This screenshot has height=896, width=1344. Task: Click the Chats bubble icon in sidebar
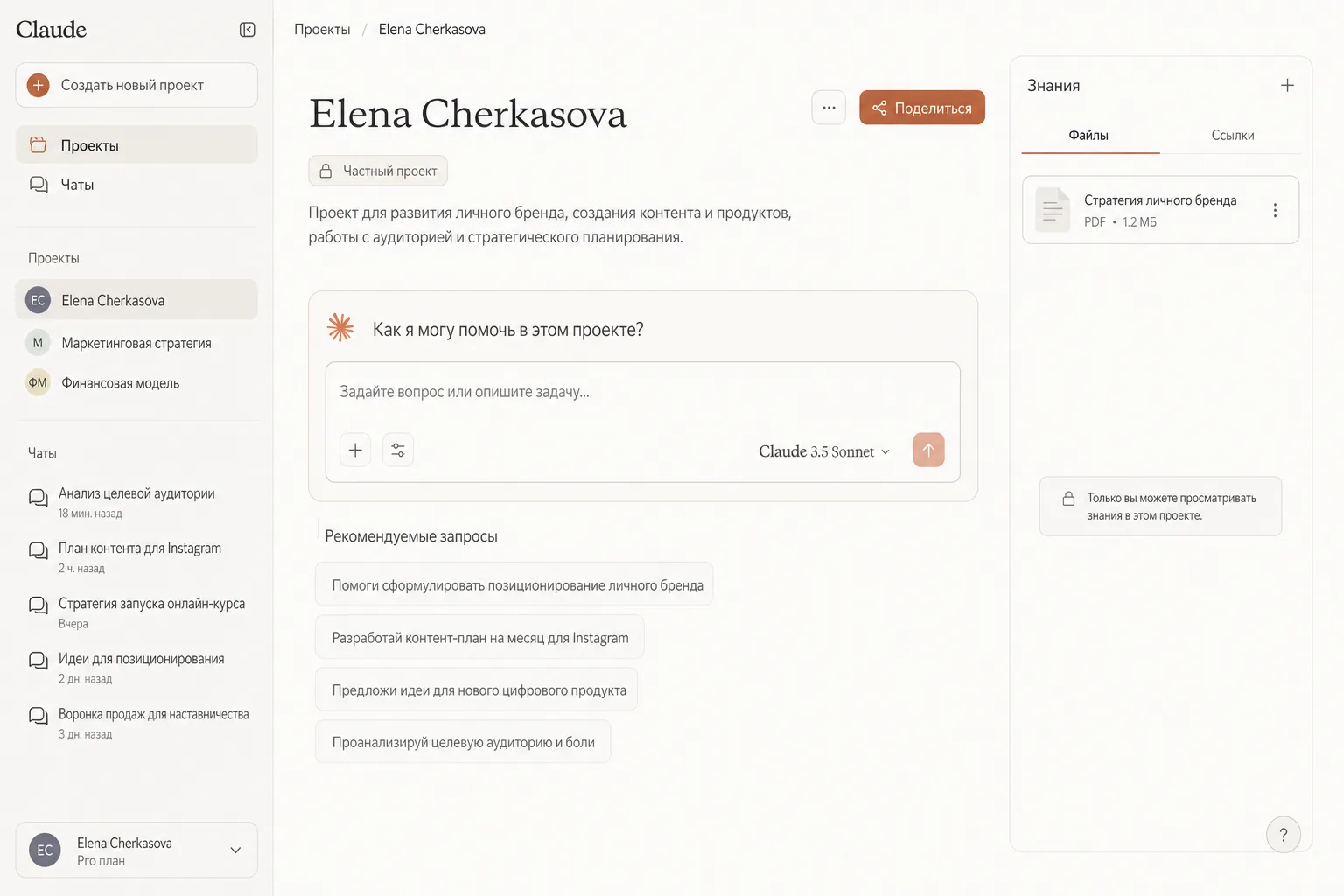point(38,184)
